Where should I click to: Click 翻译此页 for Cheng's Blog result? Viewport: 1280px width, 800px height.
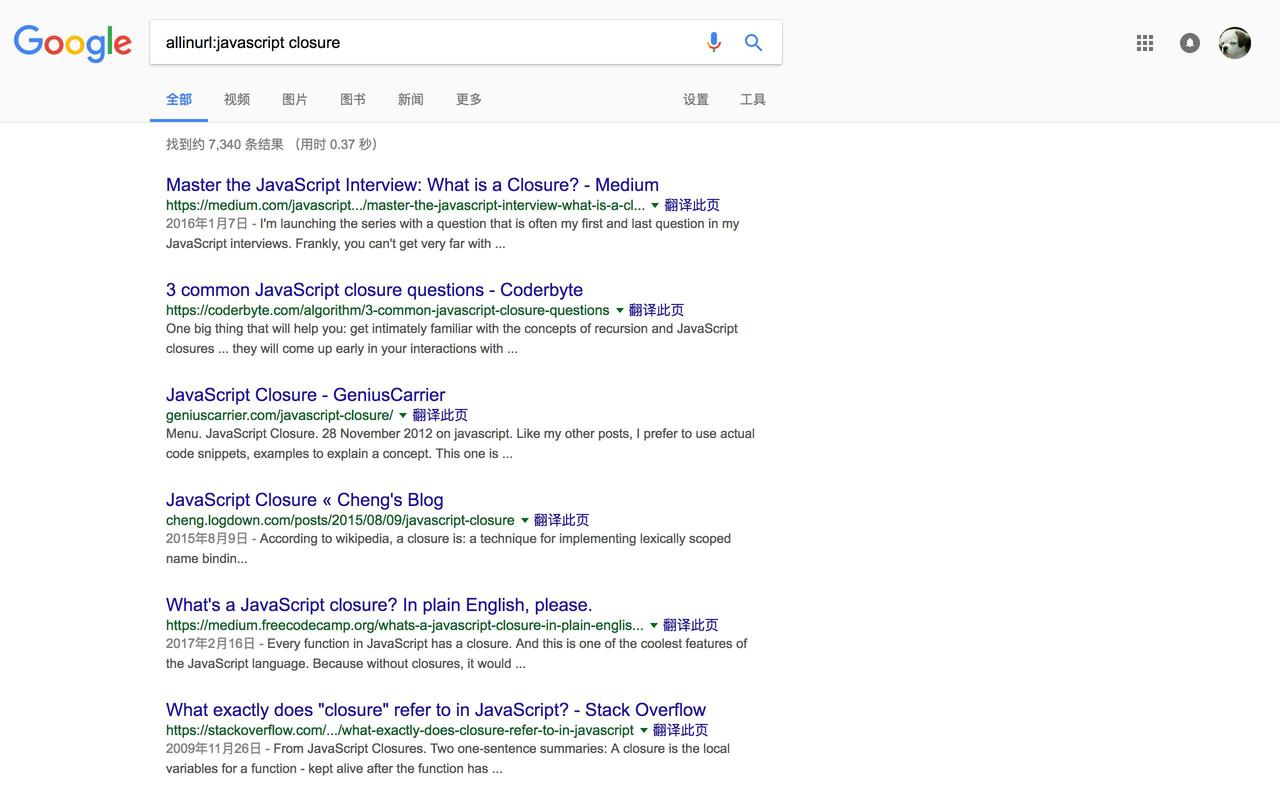pos(561,520)
